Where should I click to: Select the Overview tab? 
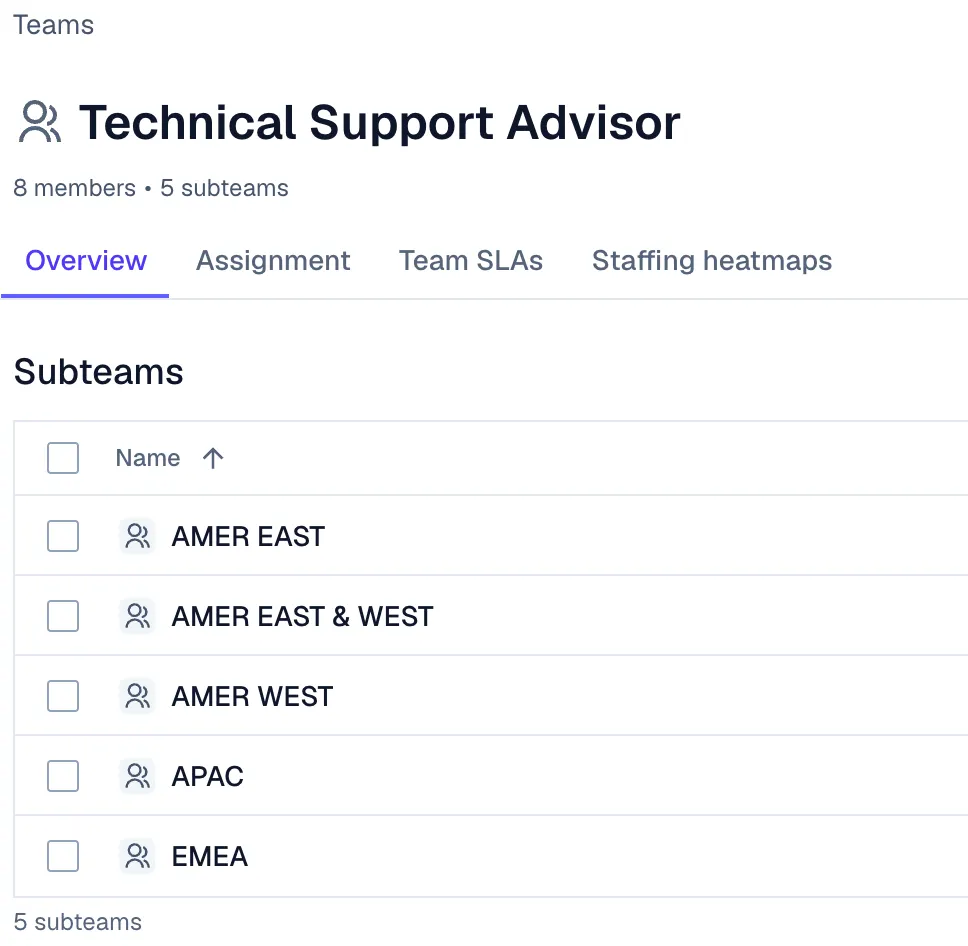[x=86, y=261]
